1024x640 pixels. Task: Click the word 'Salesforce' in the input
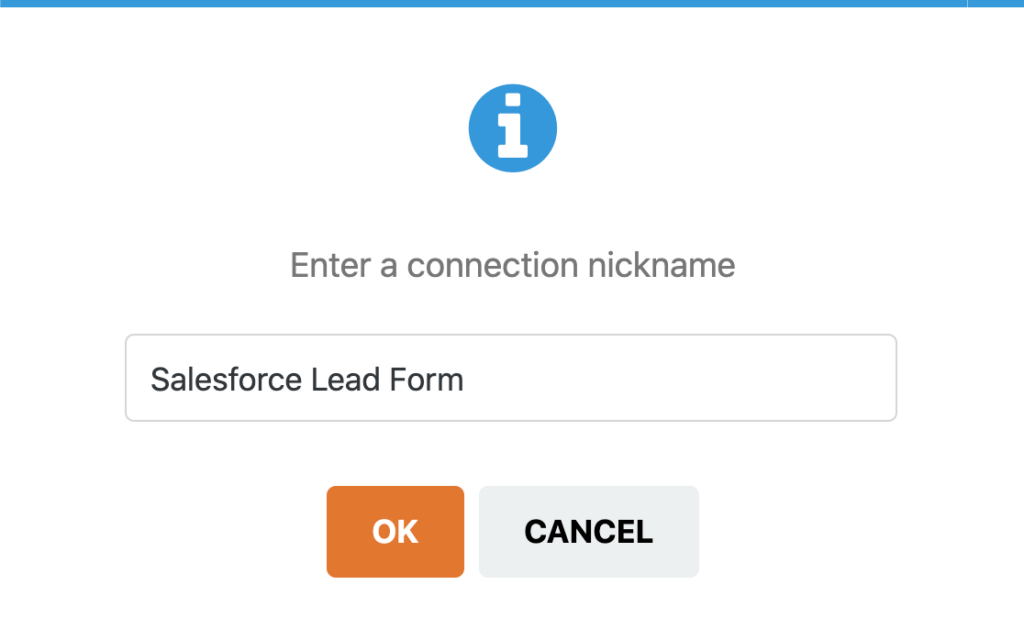225,379
